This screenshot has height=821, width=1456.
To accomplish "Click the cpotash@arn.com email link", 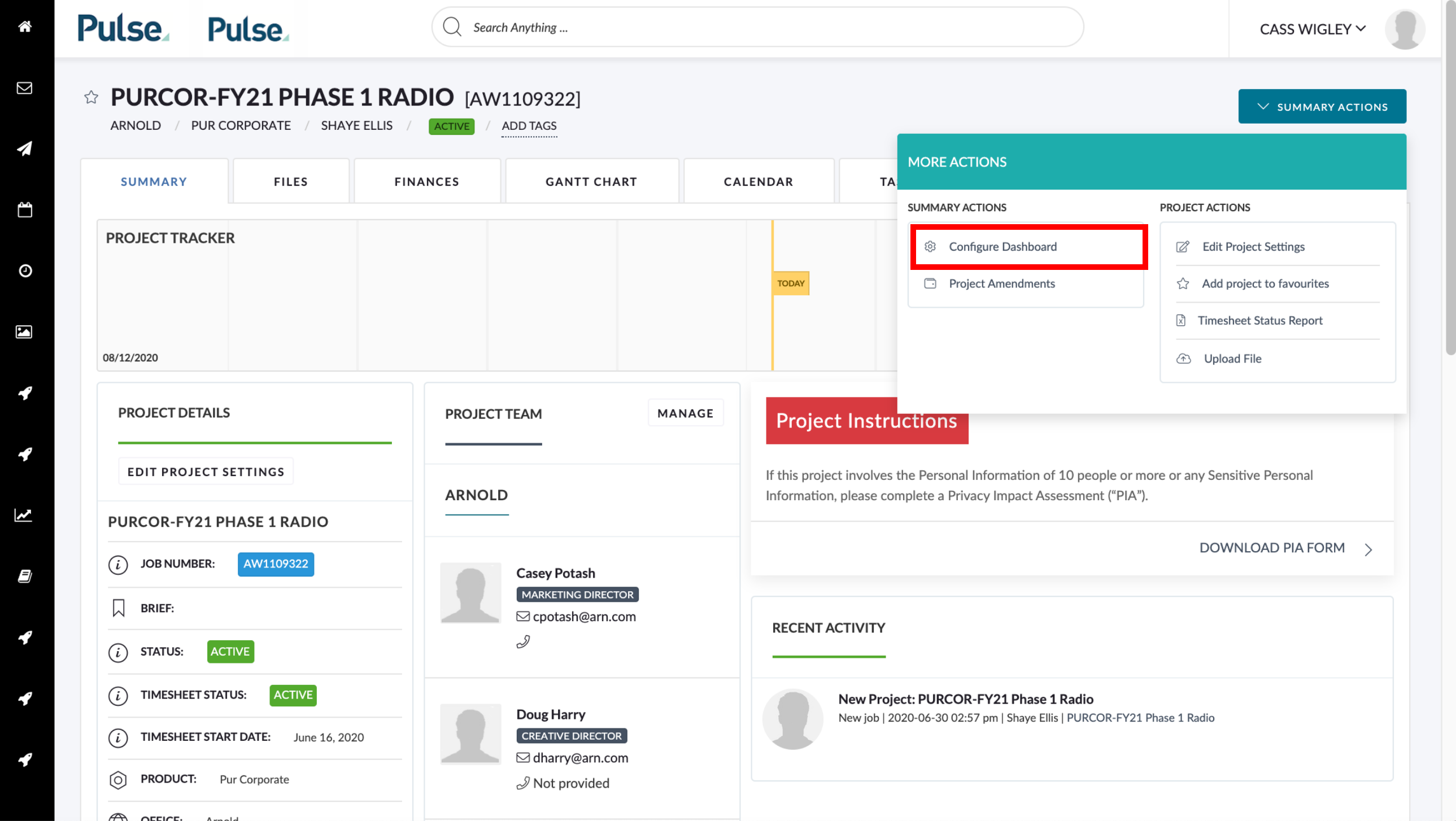I will tap(585, 617).
